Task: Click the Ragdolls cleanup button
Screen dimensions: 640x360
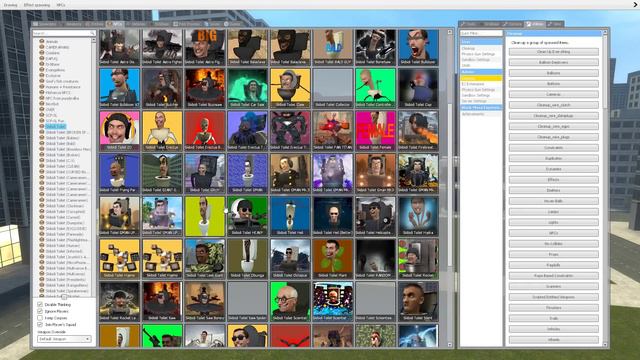Action: click(x=553, y=265)
